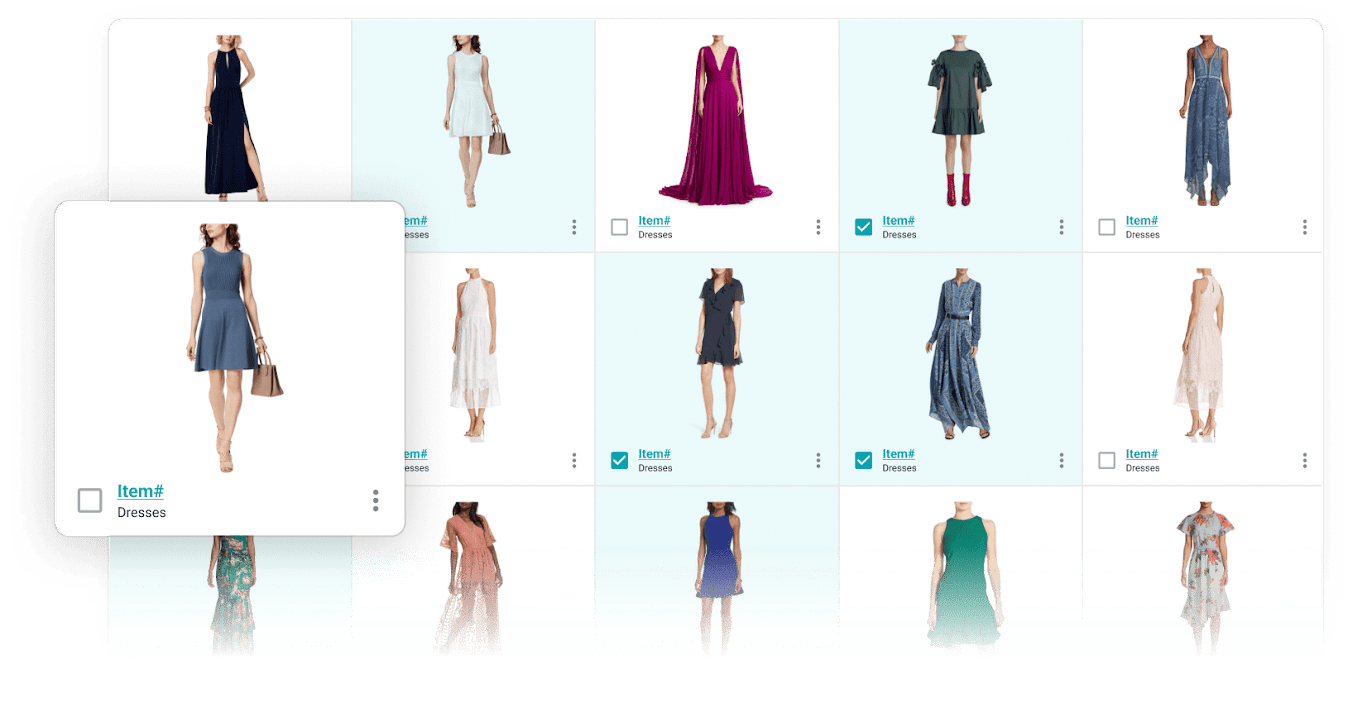Image resolution: width=1348 pixels, height=723 pixels.
Task: Select the magenta gown checkbox
Action: tap(620, 227)
